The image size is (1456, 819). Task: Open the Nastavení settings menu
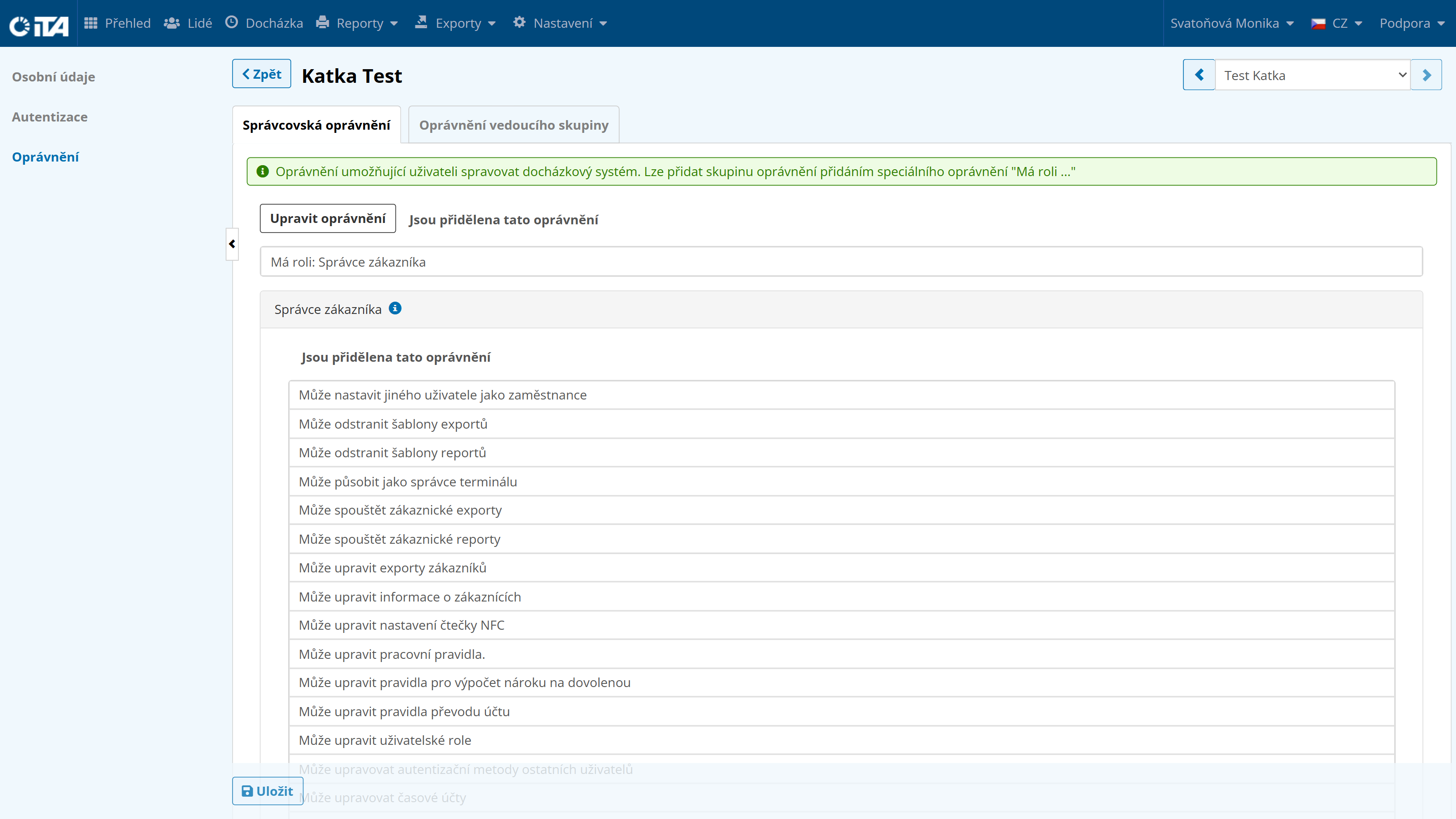coord(560,23)
